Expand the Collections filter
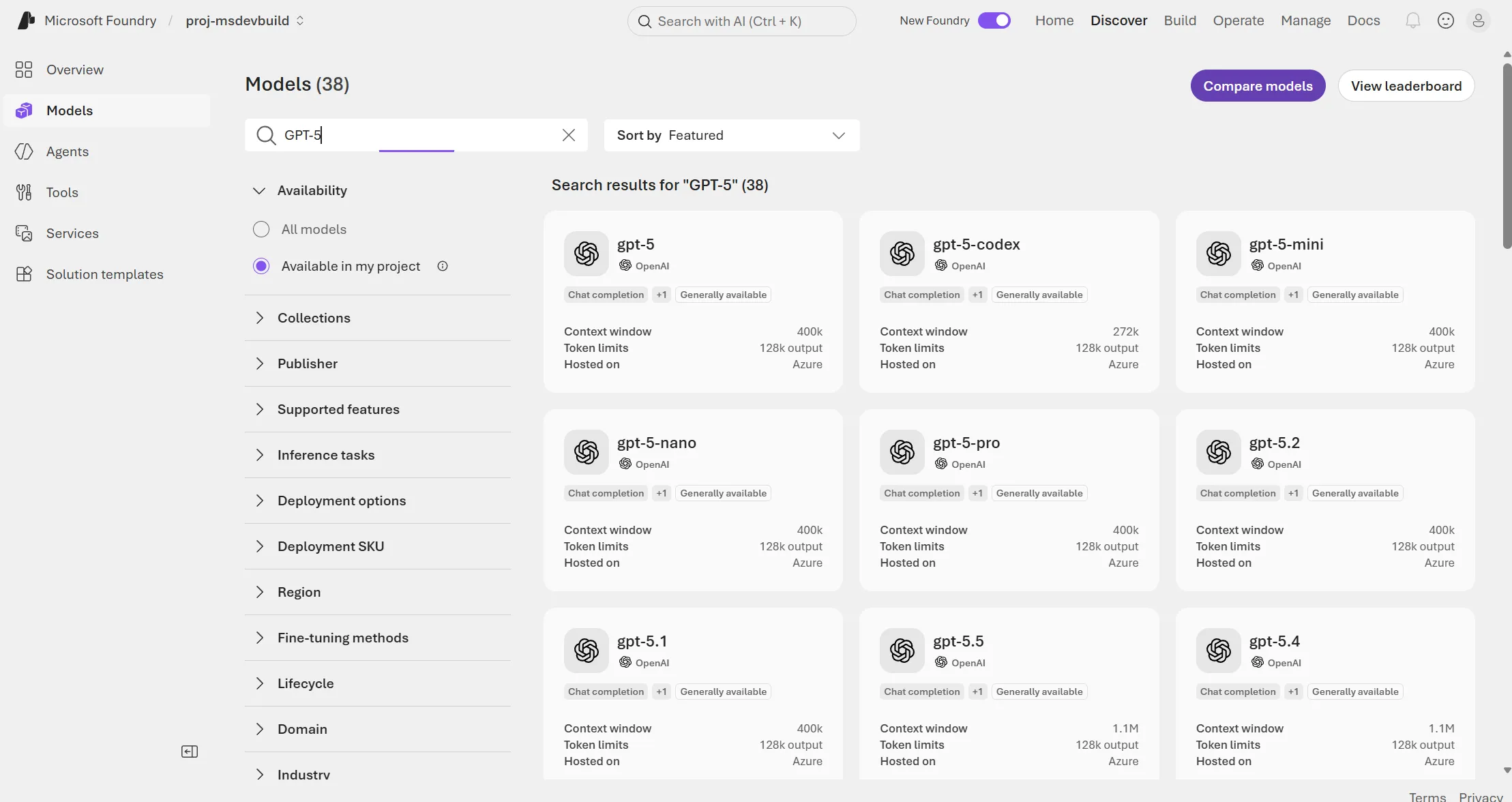Viewport: 1512px width, 802px height. point(377,318)
